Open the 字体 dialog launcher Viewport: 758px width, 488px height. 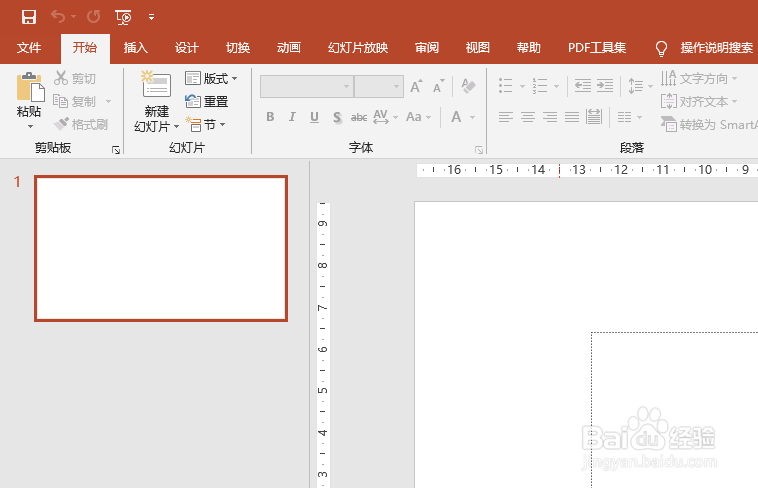point(479,150)
